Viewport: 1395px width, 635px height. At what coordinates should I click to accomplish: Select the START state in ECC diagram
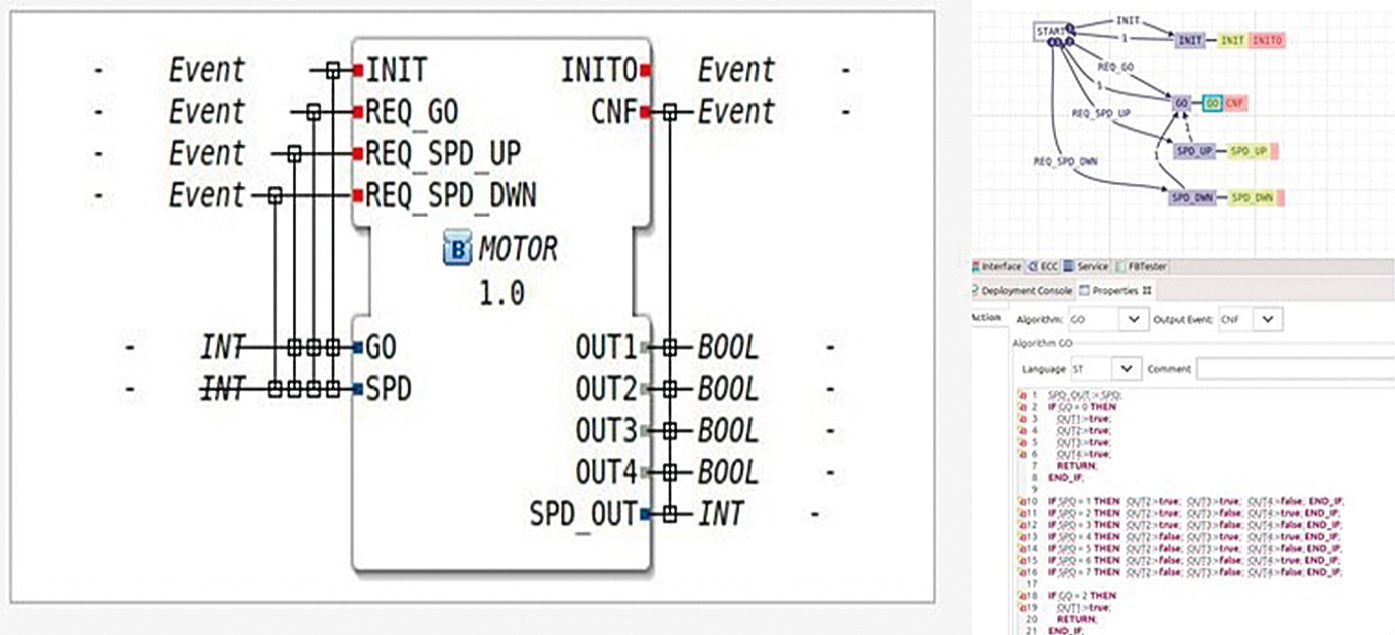(1050, 32)
